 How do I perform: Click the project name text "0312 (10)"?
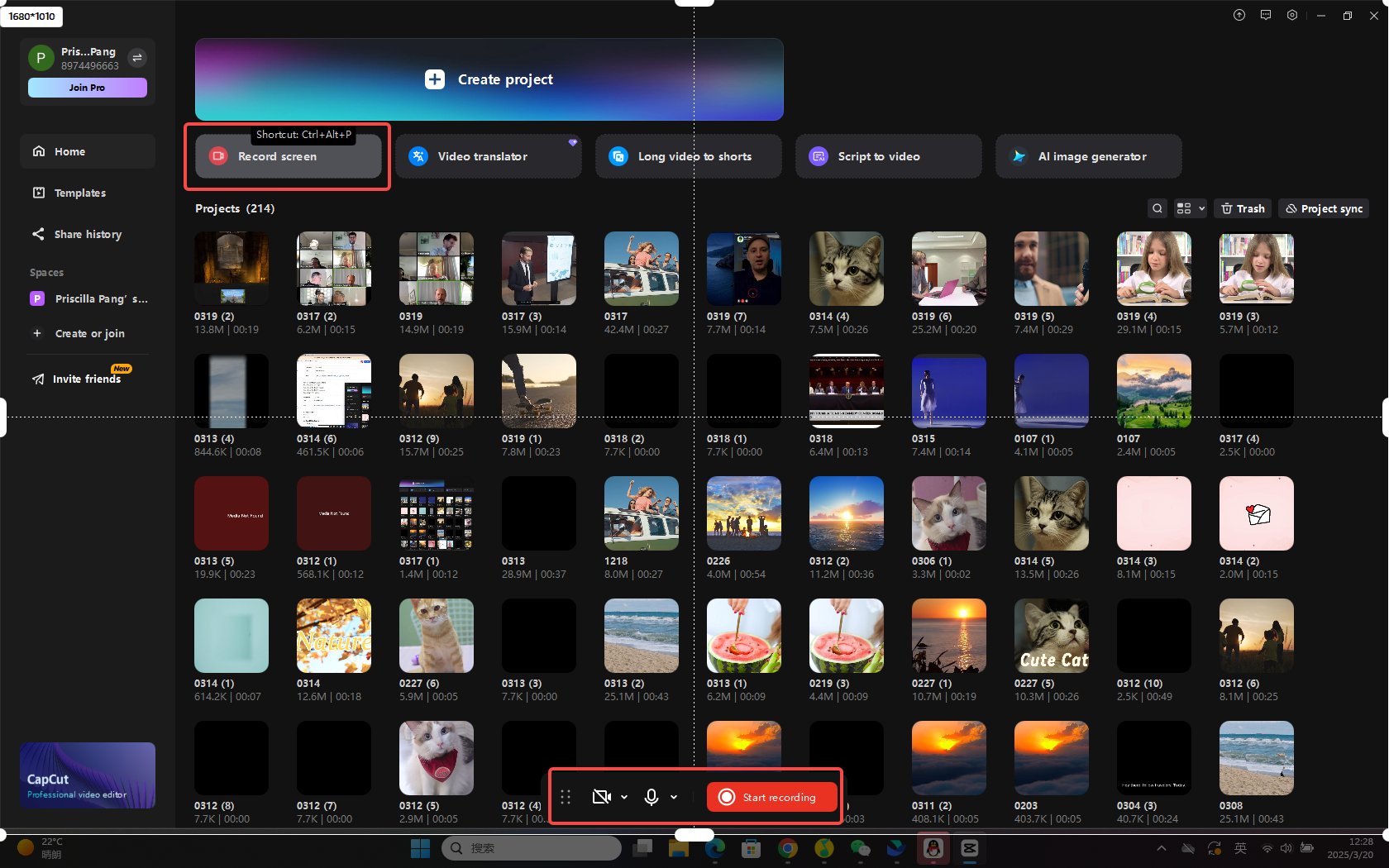coord(1140,684)
